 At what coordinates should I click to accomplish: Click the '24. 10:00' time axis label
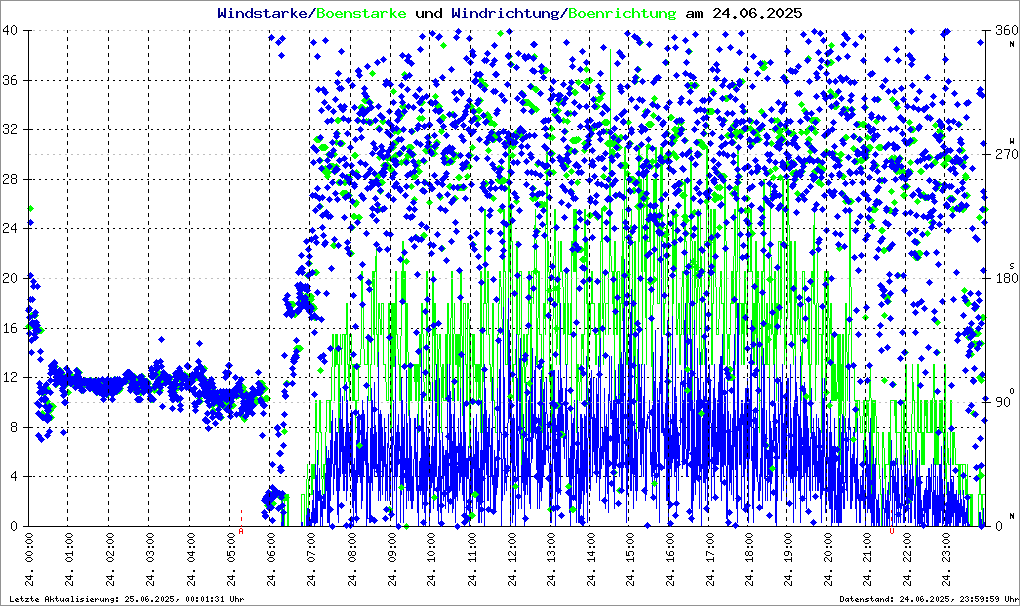click(431, 560)
